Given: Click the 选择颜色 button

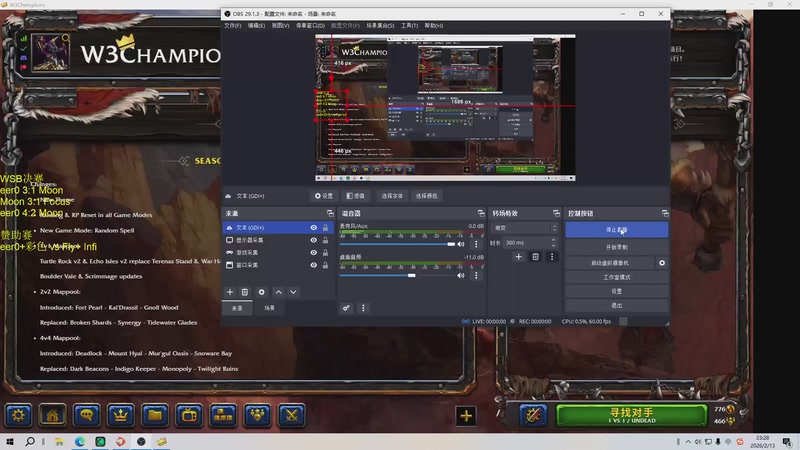Looking at the screenshot, I should 427,196.
